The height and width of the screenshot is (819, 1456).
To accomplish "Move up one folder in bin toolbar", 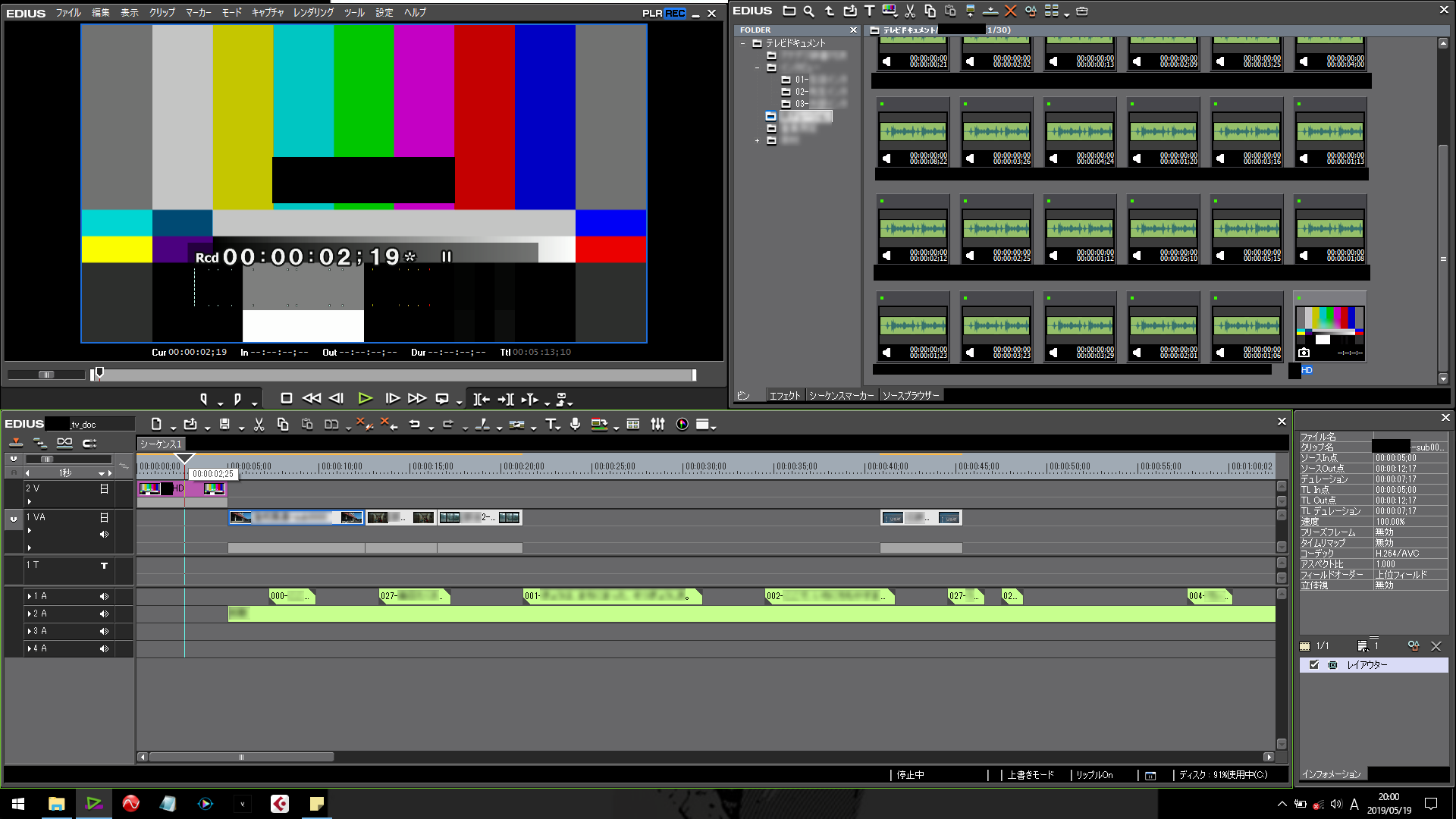I will [x=830, y=11].
